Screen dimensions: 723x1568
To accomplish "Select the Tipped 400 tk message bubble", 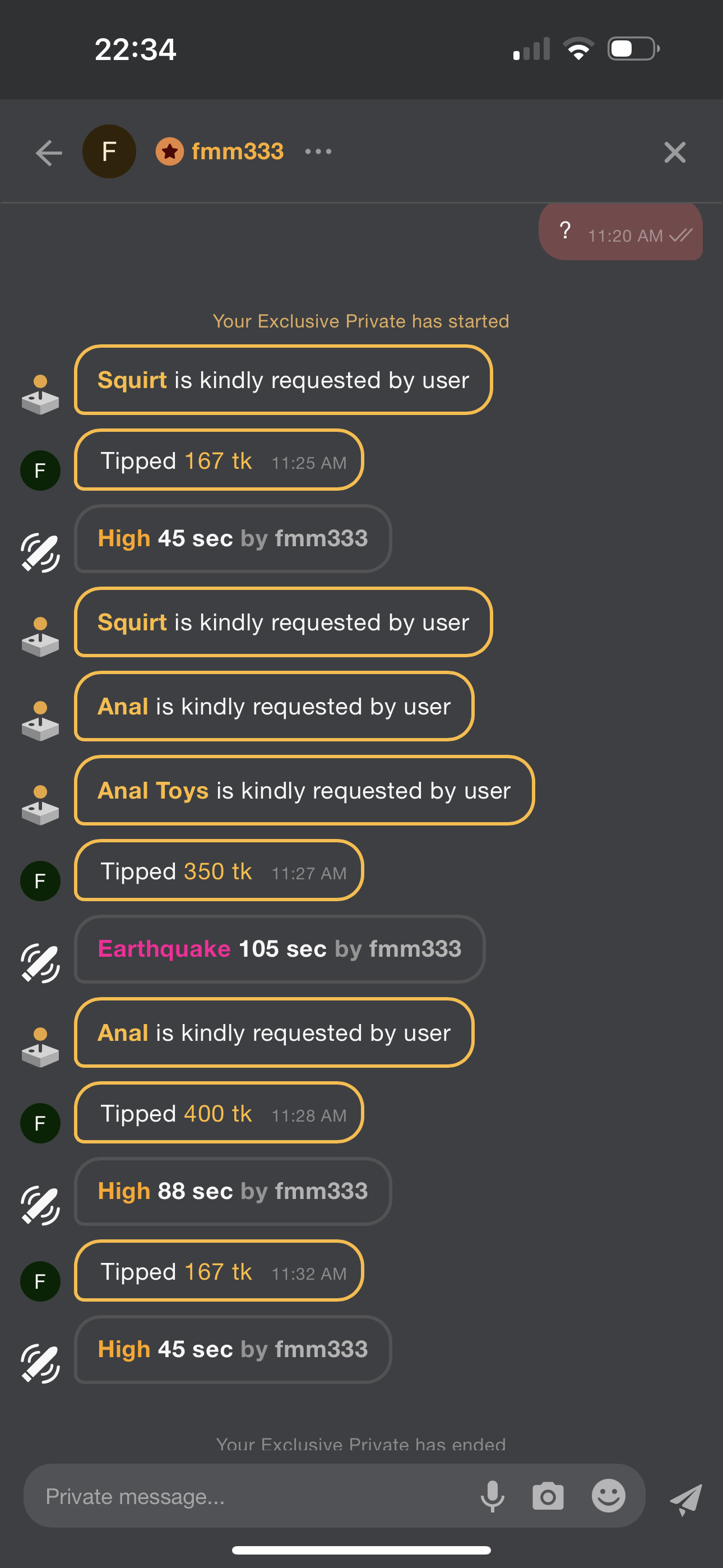I will click(219, 1113).
